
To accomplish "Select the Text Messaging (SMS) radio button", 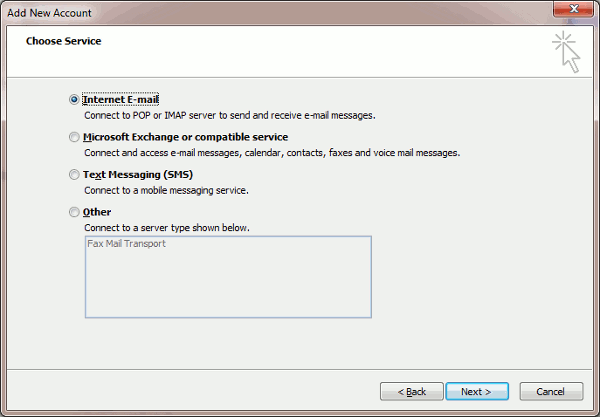I will [74, 174].
